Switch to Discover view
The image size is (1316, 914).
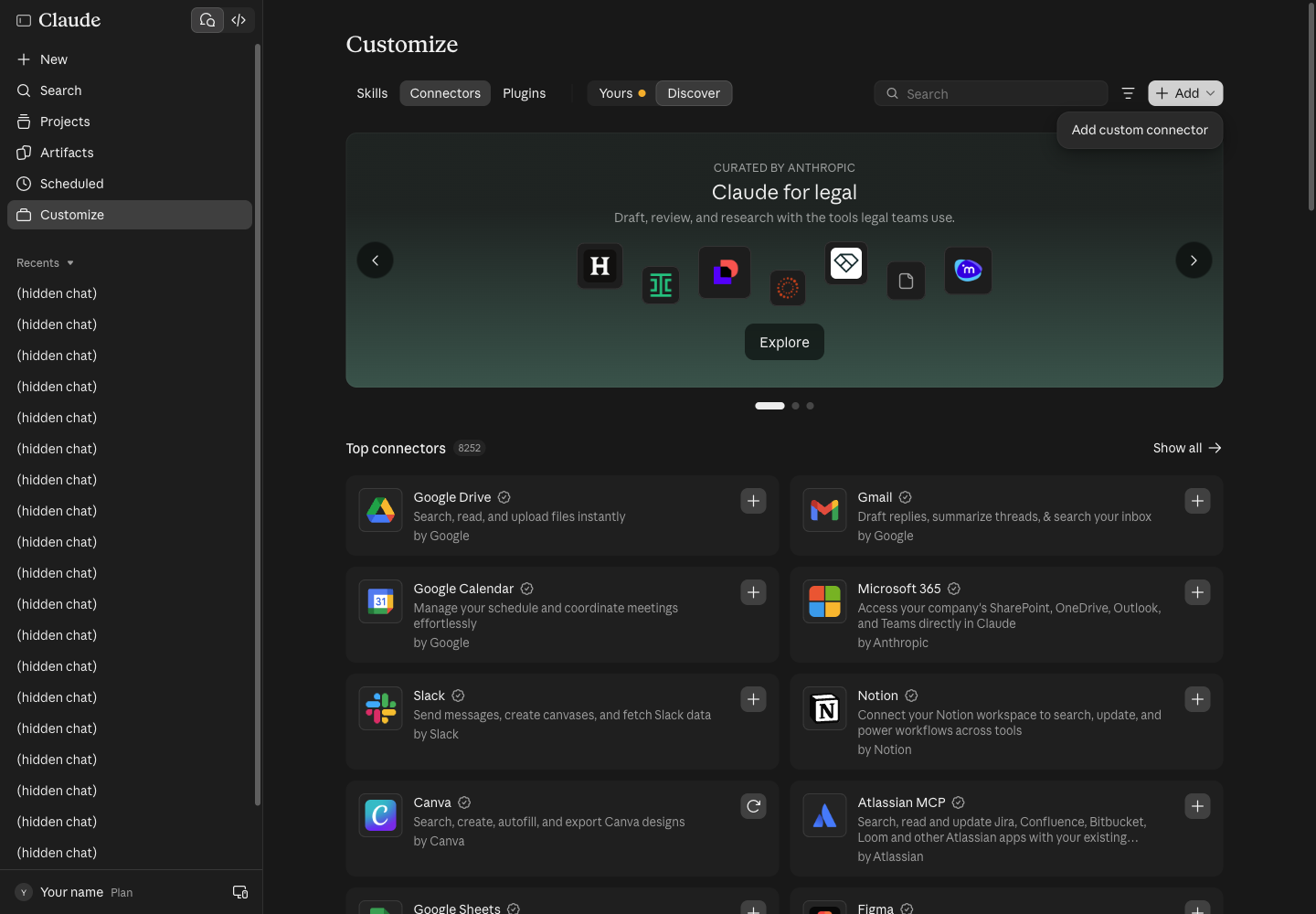pos(694,93)
